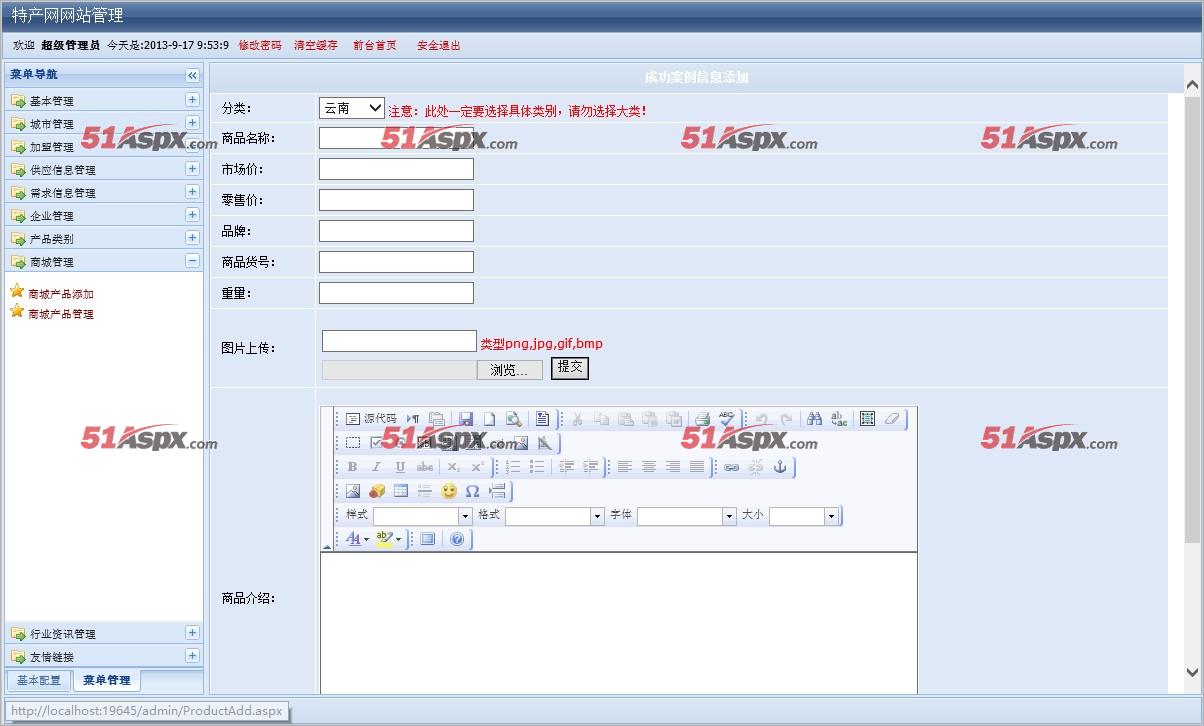
Task: Toggle italic formatting in editor
Action: (x=376, y=467)
